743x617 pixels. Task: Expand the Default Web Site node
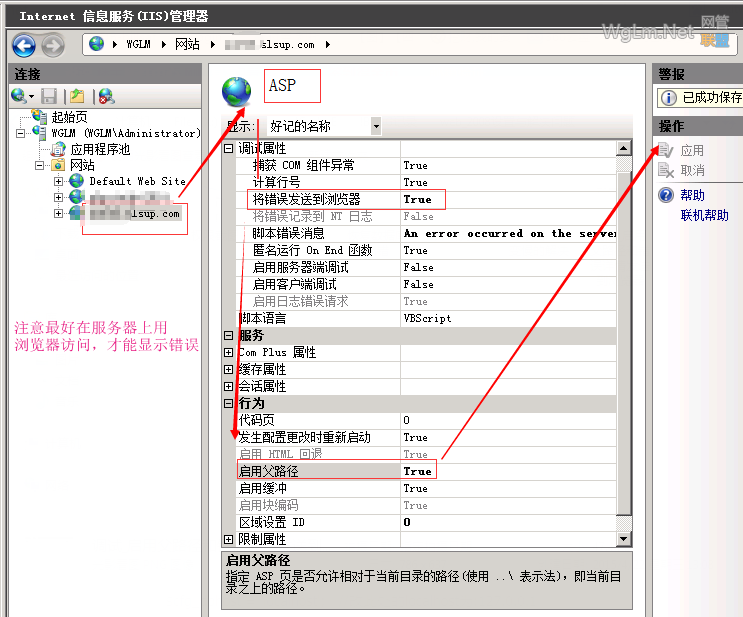coord(58,181)
